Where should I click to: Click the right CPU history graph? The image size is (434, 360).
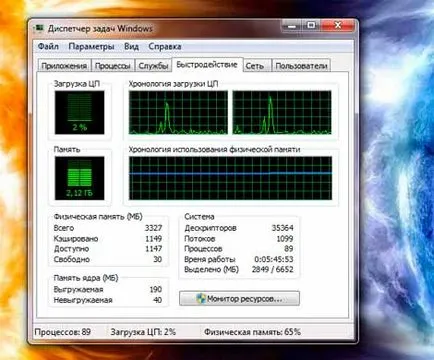282,112
